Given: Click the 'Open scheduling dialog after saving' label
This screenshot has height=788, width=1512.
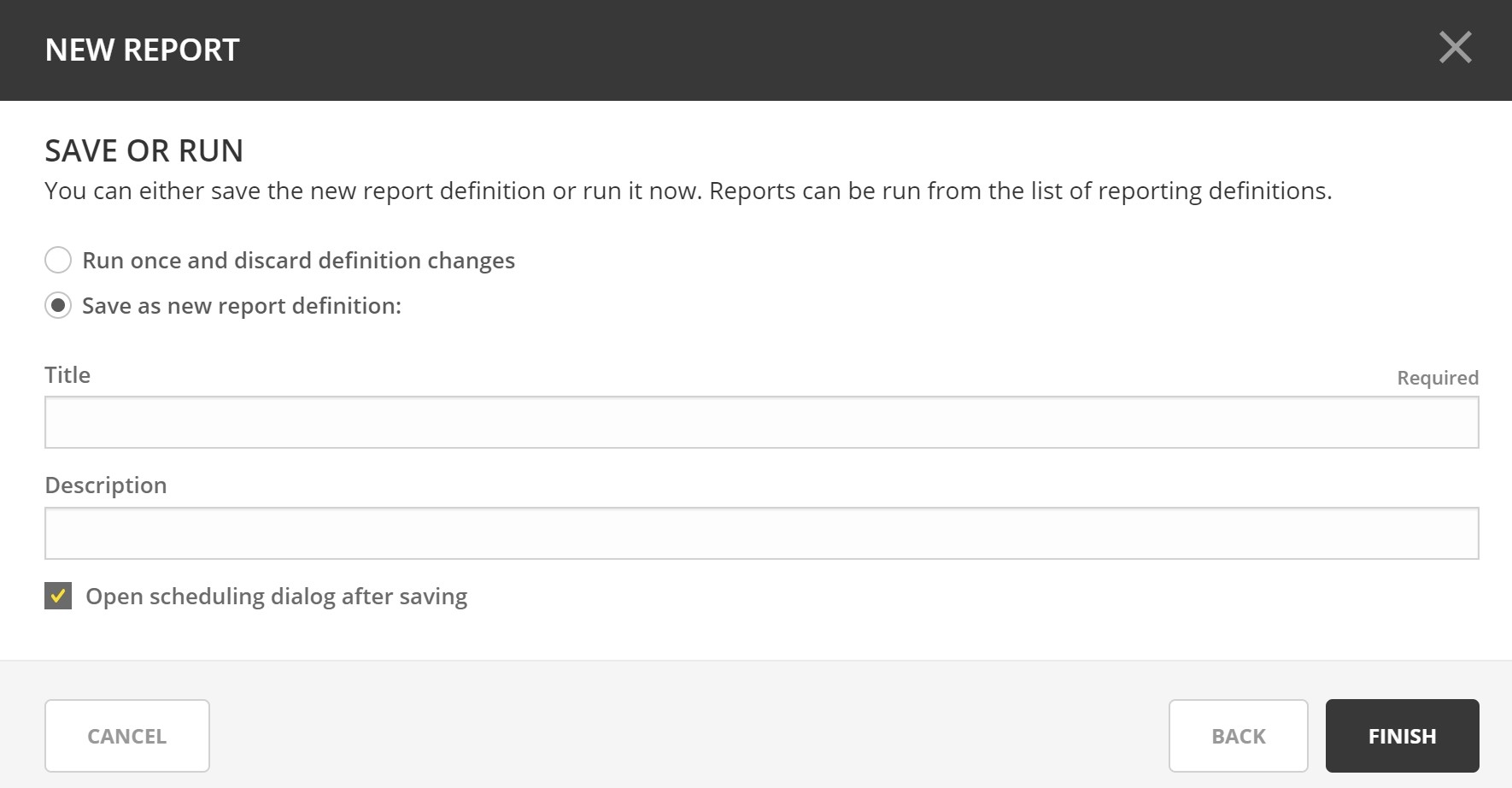Looking at the screenshot, I should [x=276, y=597].
